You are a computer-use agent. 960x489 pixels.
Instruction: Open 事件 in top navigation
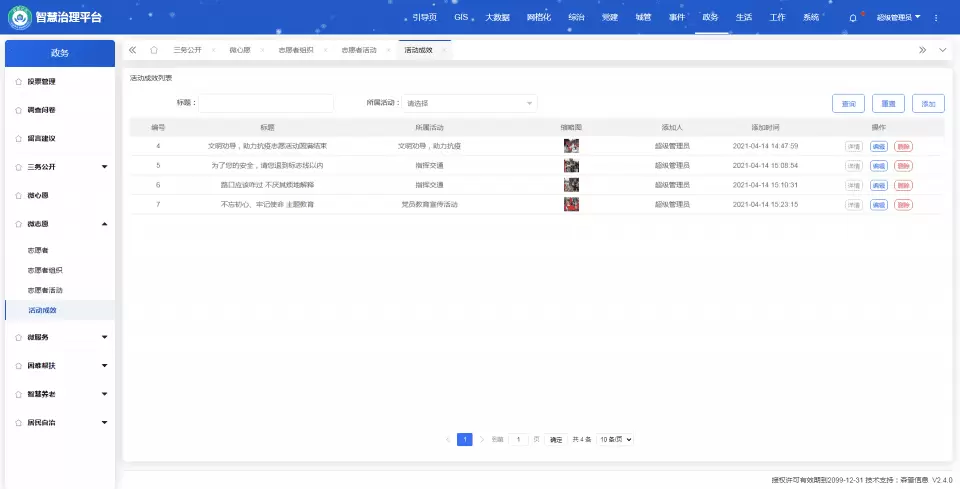point(677,17)
